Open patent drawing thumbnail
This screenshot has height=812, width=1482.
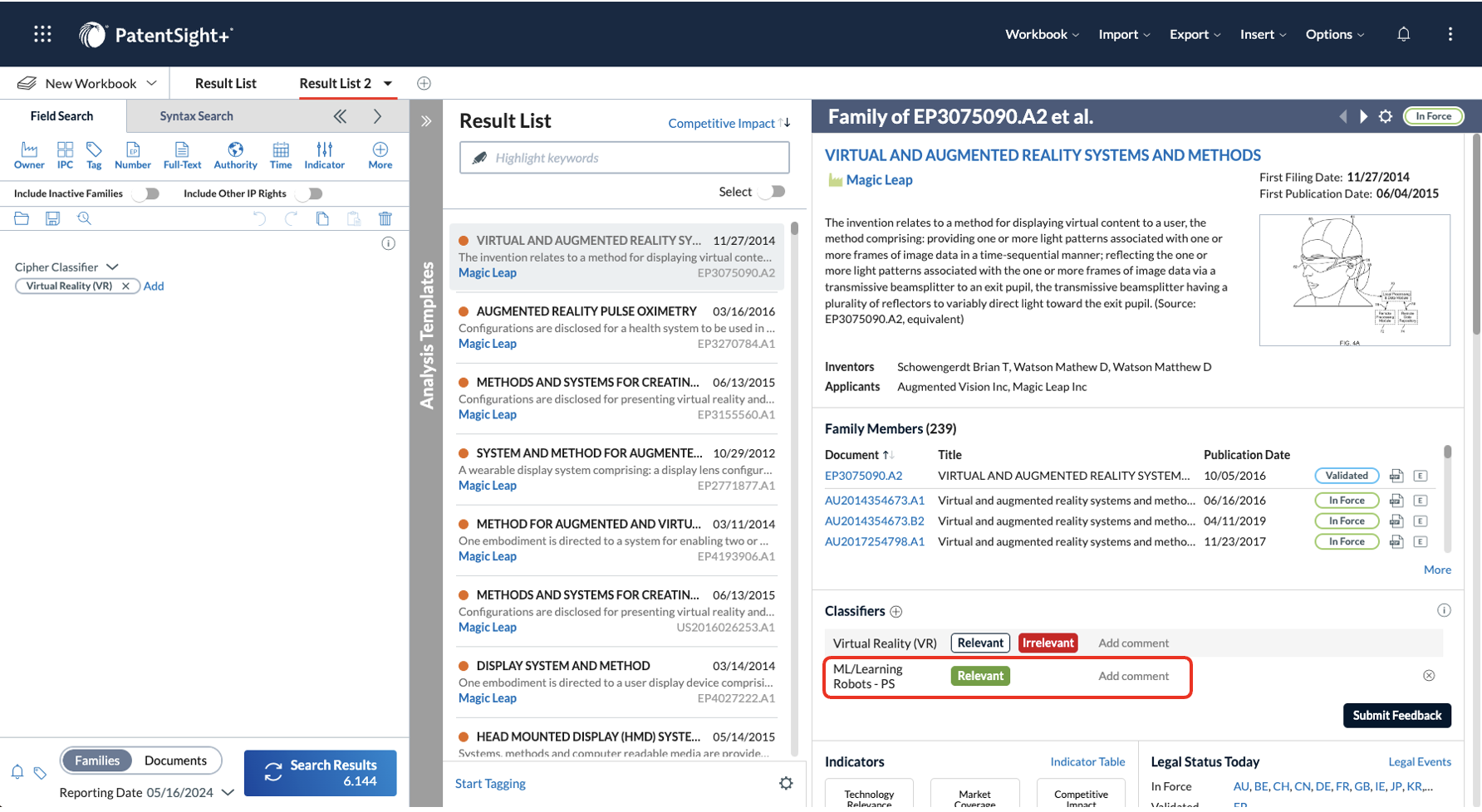(1355, 281)
